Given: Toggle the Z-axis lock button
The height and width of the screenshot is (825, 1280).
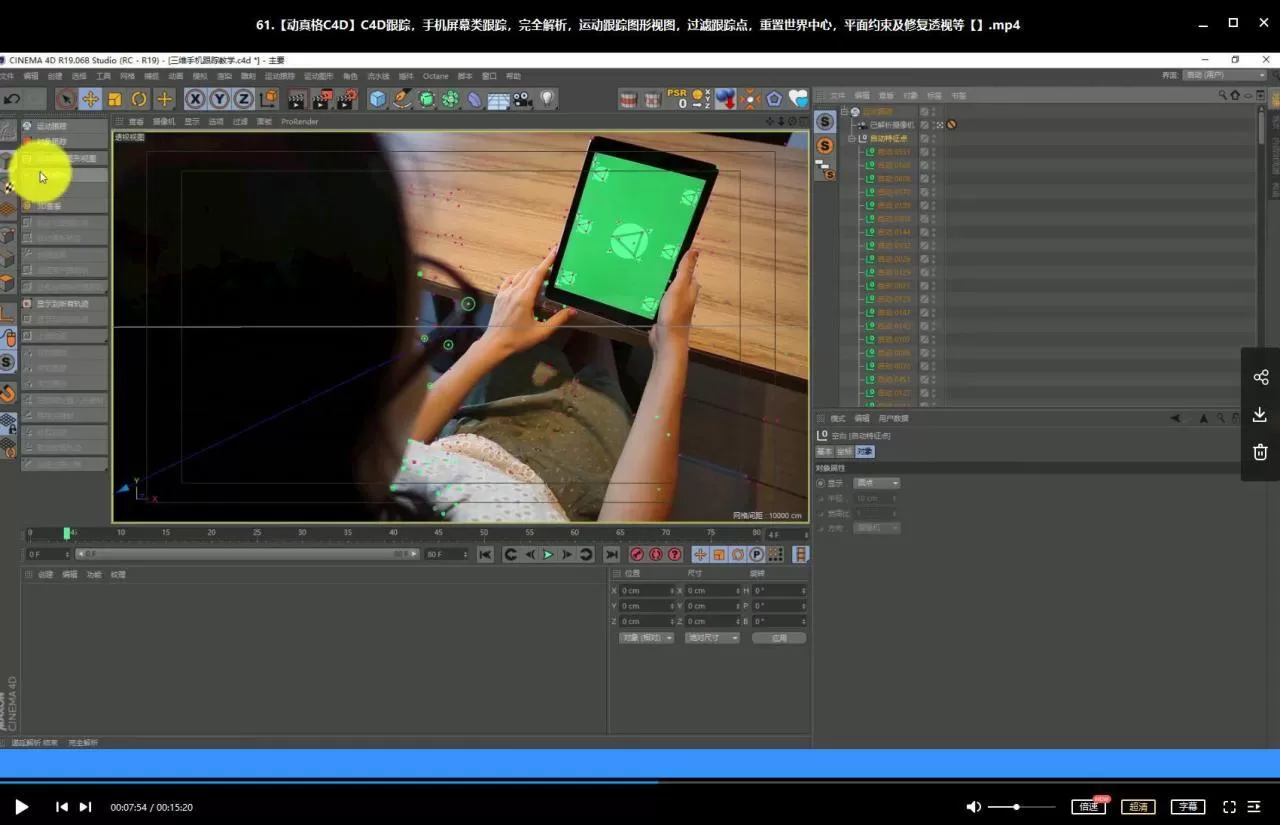Looking at the screenshot, I should coord(243,98).
